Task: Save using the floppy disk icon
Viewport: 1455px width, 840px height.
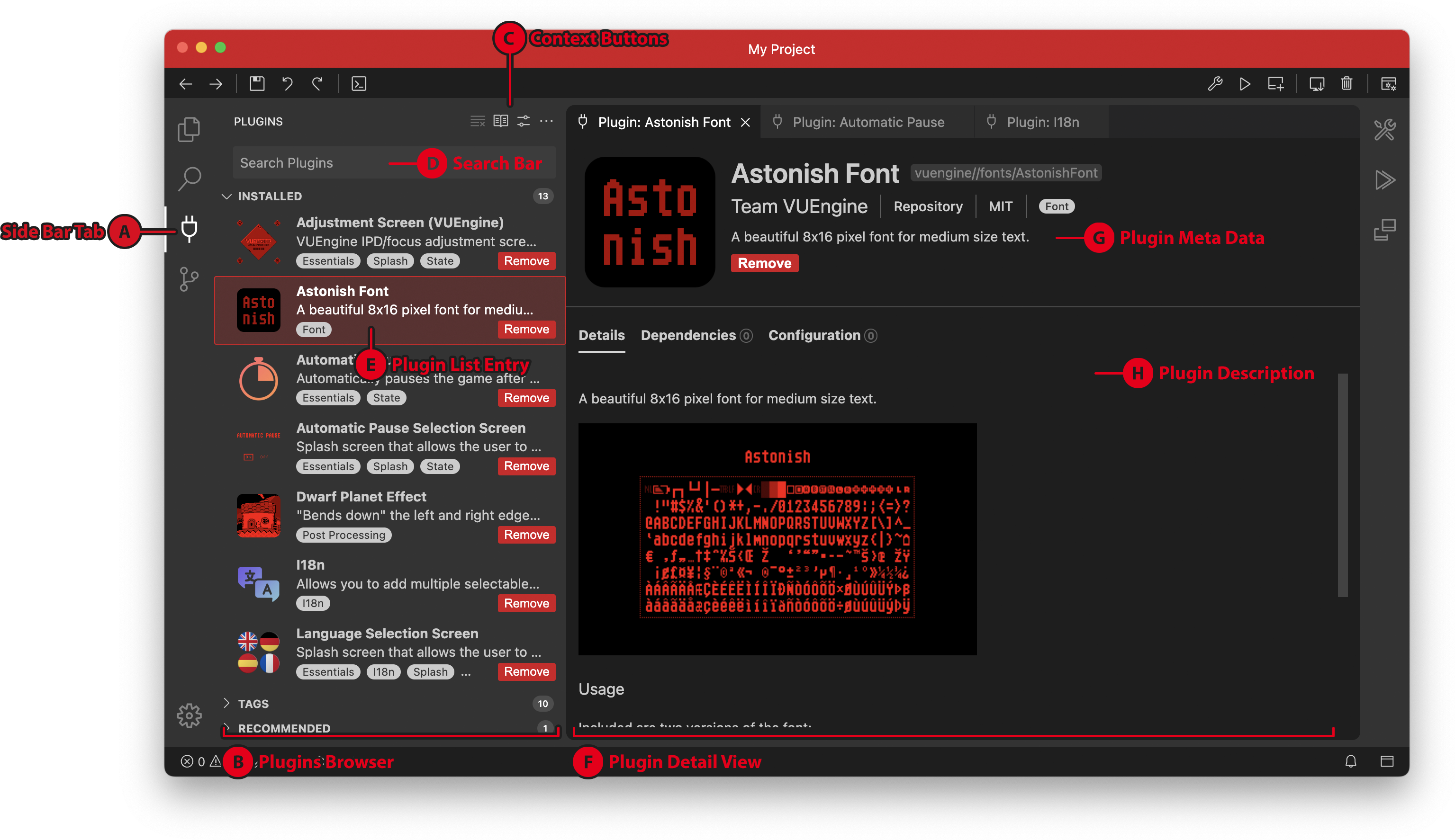Action: (257, 84)
